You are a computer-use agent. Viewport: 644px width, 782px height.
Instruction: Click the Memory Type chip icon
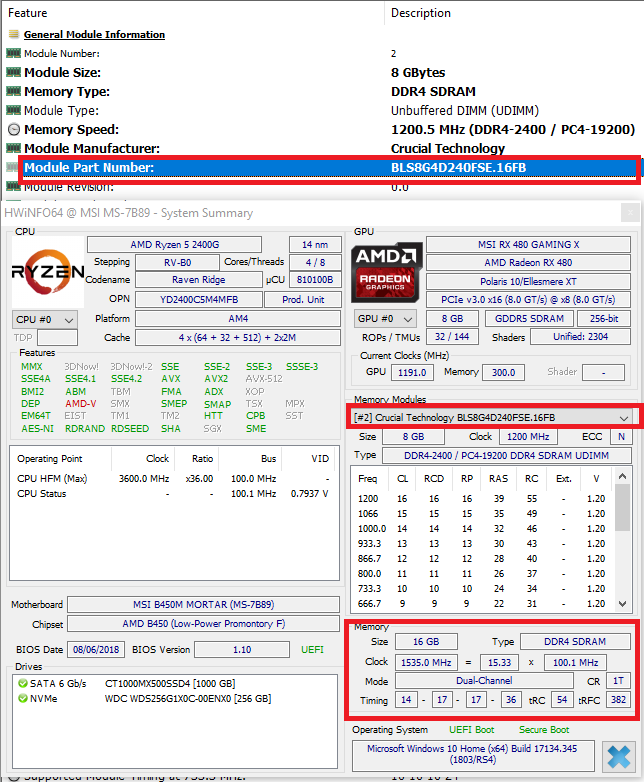[13, 91]
